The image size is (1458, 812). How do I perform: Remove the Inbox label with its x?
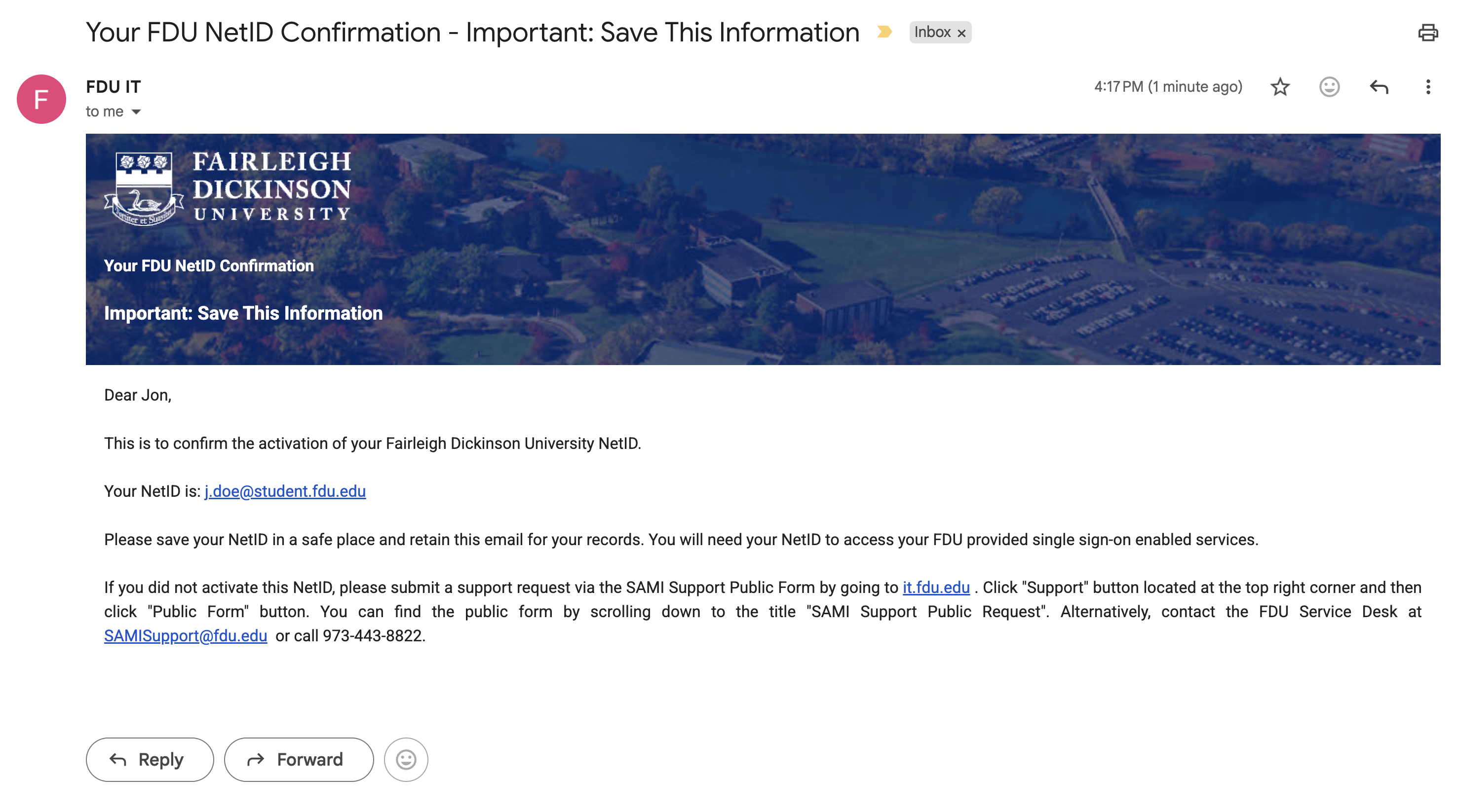coord(961,34)
